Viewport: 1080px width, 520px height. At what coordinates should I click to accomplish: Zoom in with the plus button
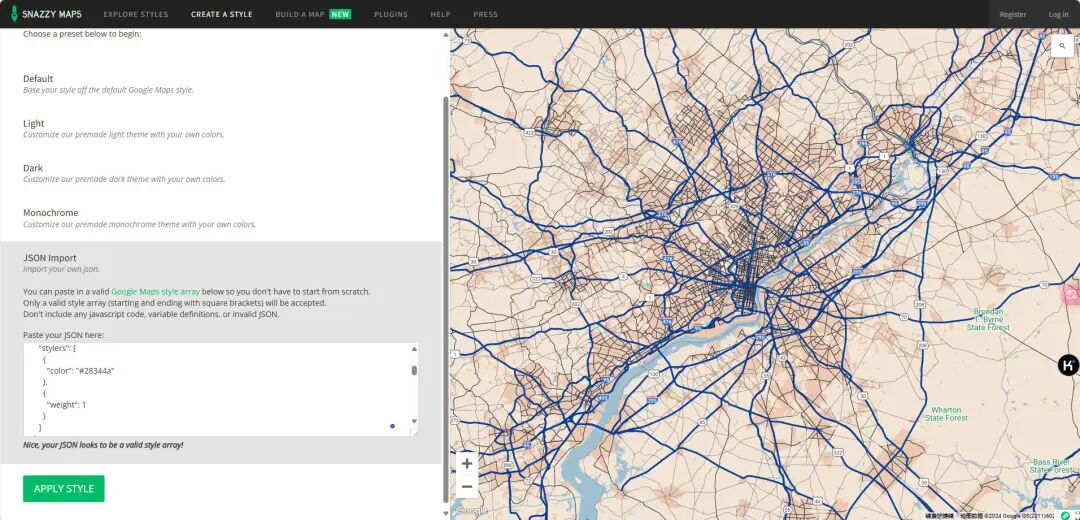pyautogui.click(x=467, y=464)
